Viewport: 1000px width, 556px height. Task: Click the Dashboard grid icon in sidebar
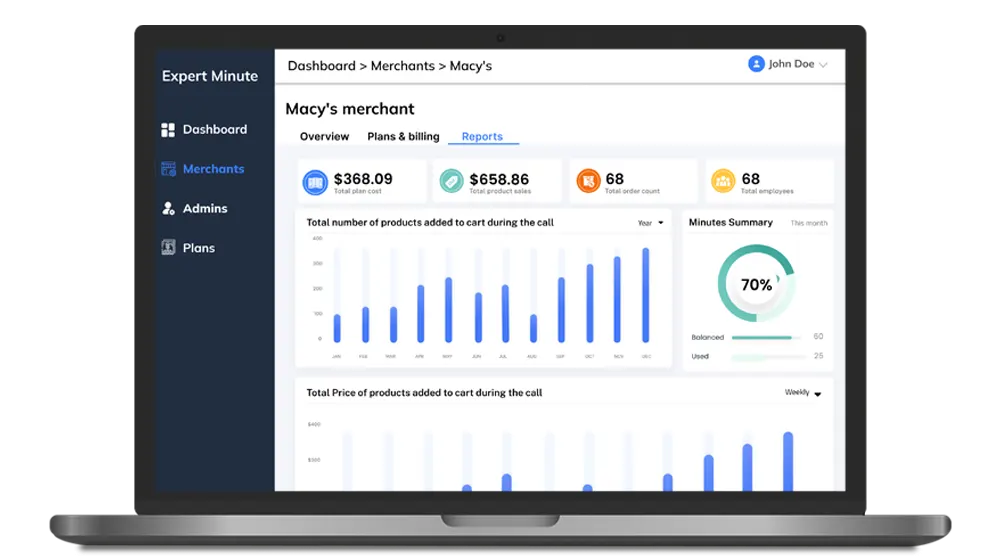pyautogui.click(x=168, y=130)
